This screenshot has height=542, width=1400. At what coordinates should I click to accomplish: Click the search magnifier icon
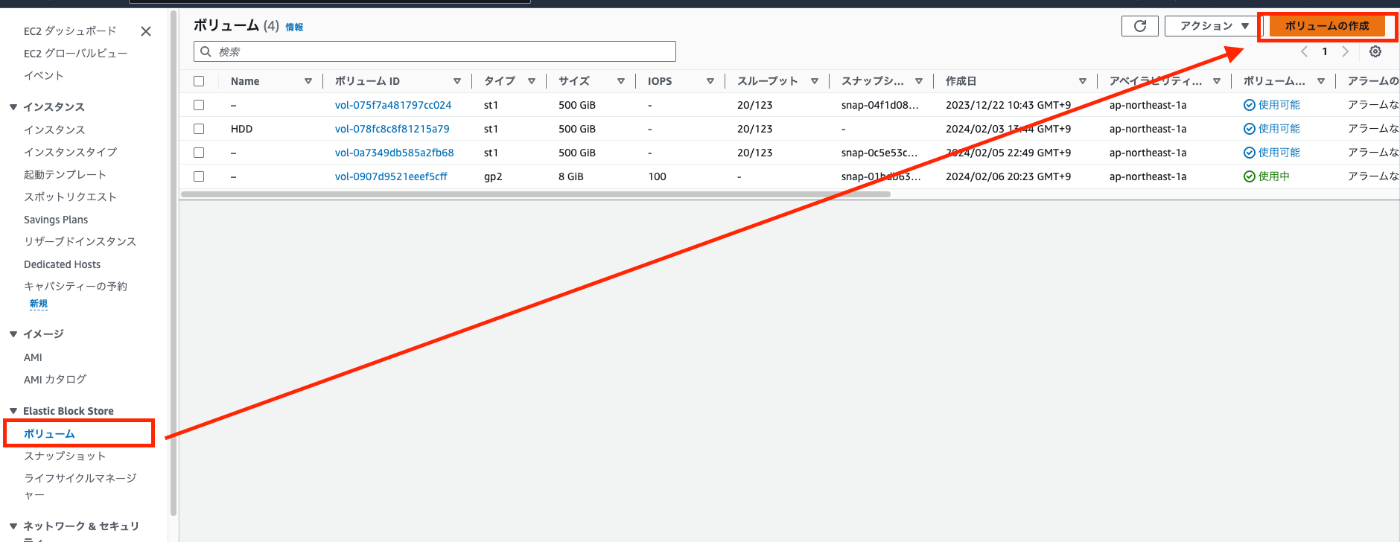pos(206,51)
